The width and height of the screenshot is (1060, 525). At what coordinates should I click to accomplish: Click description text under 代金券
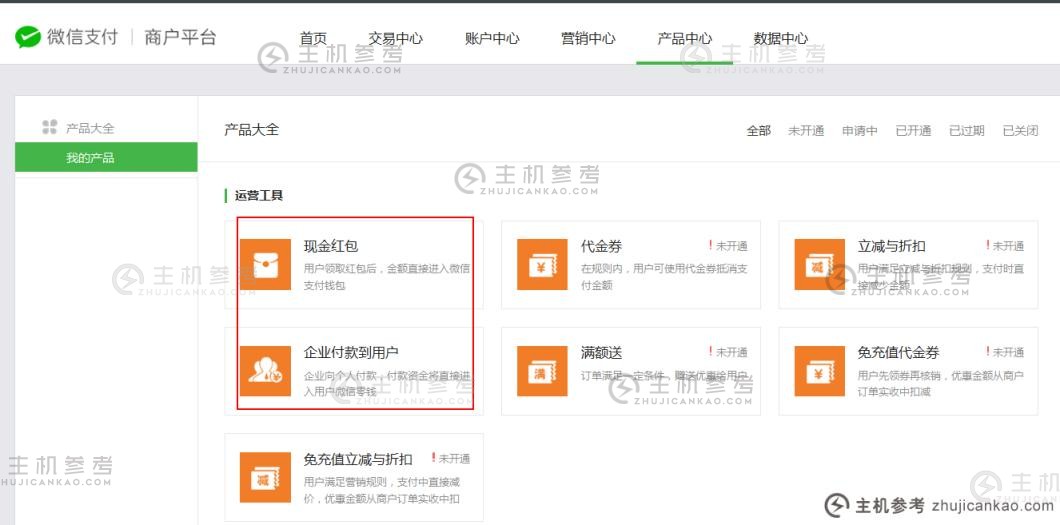(x=664, y=277)
